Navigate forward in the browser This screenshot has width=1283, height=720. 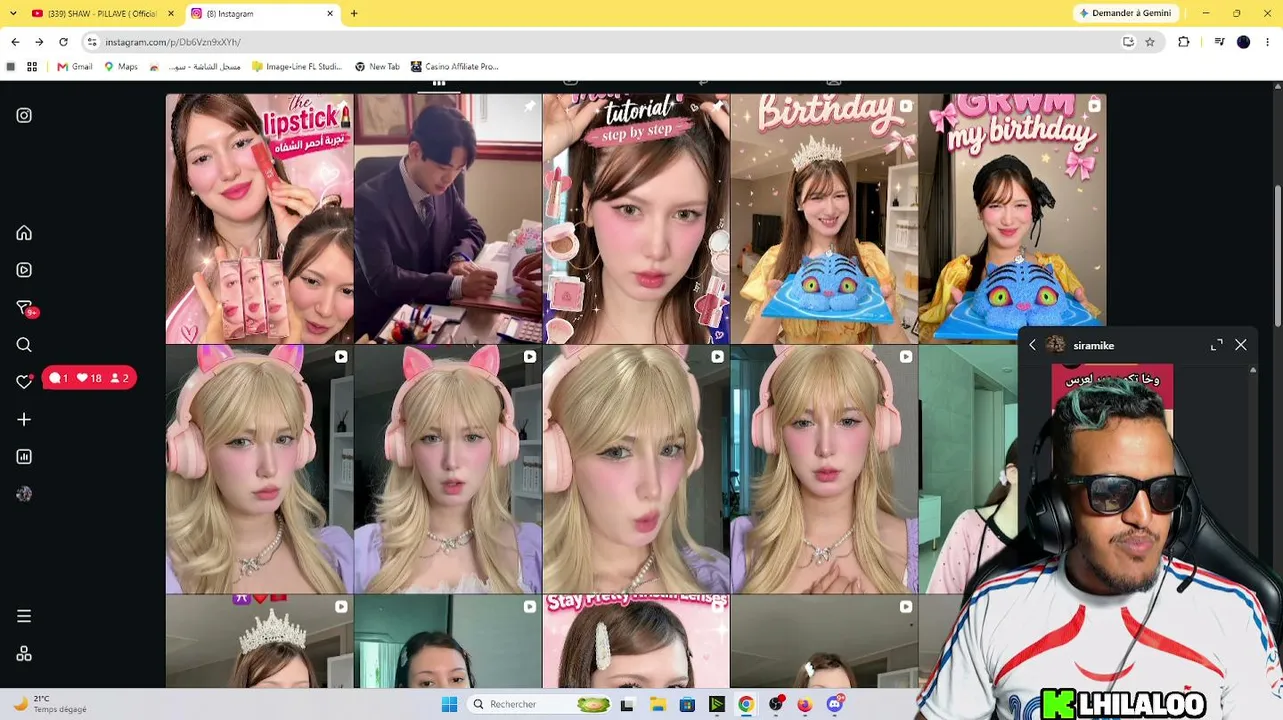39,42
